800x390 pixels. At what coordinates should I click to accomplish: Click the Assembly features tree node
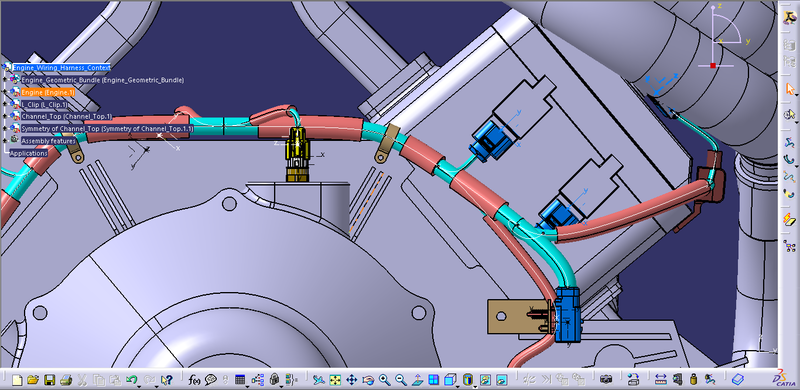48,141
